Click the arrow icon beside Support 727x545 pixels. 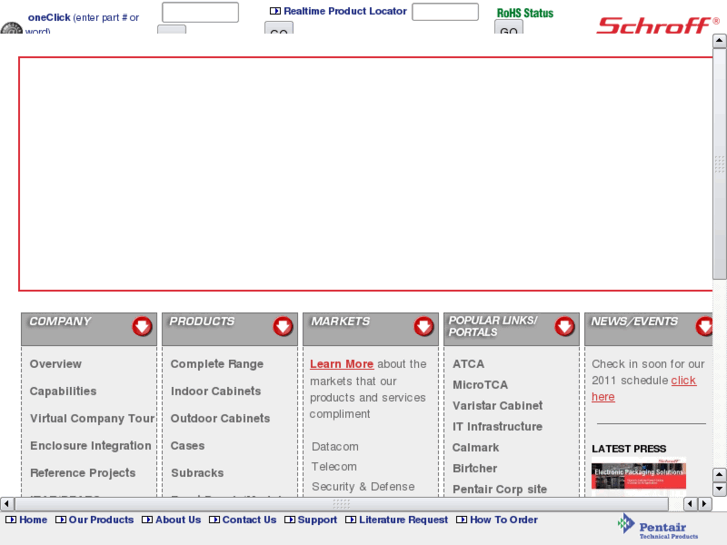click(289, 519)
